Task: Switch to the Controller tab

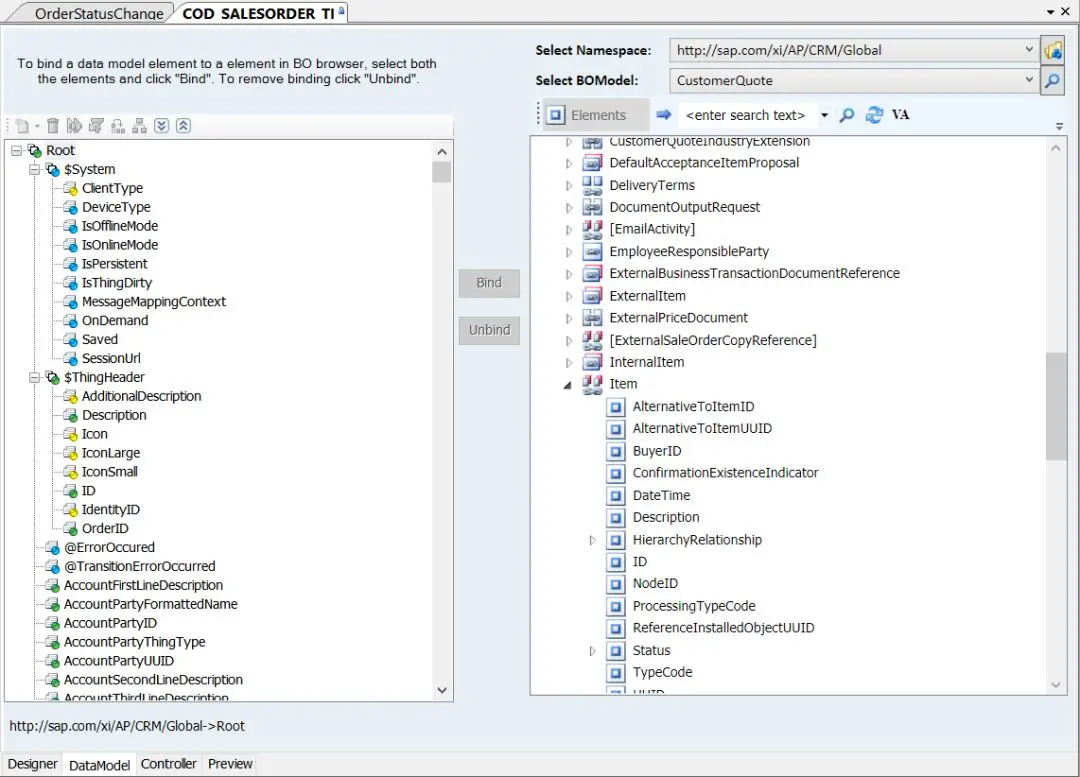Action: [x=168, y=764]
